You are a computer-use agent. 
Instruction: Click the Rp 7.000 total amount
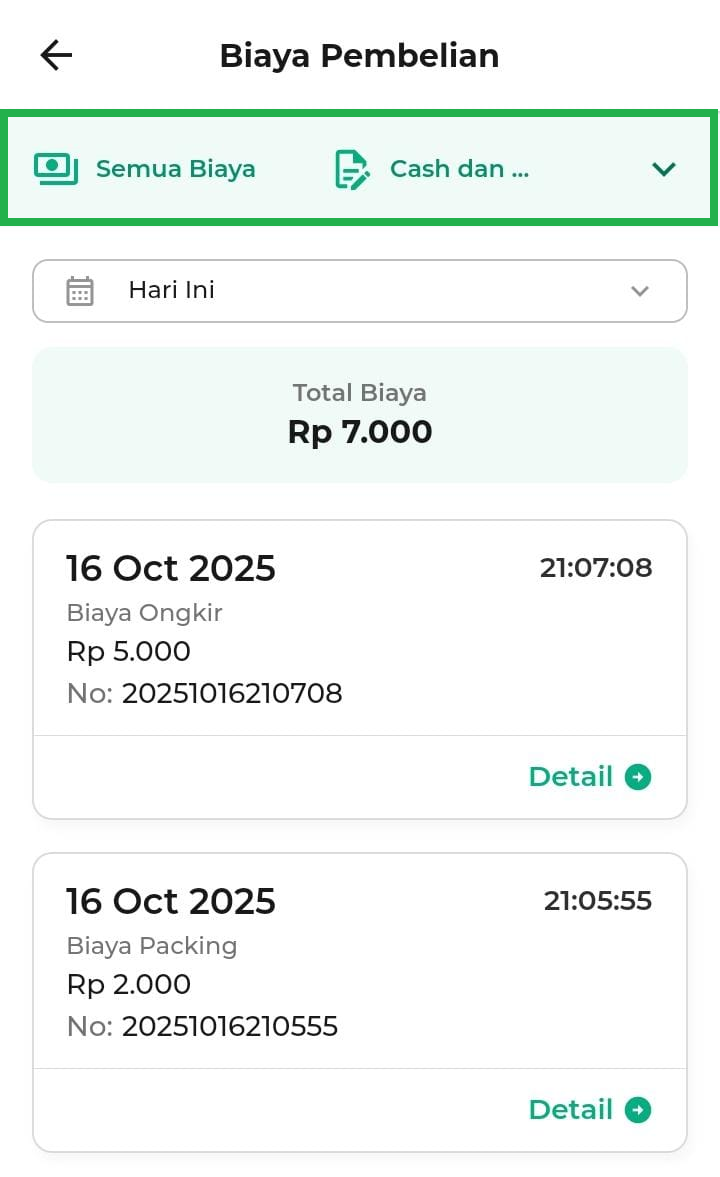click(360, 432)
